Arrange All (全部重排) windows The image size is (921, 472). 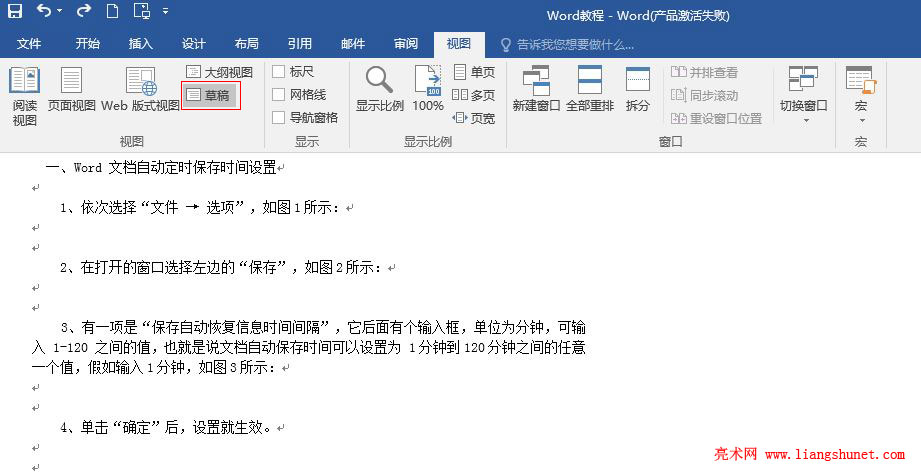tap(590, 89)
